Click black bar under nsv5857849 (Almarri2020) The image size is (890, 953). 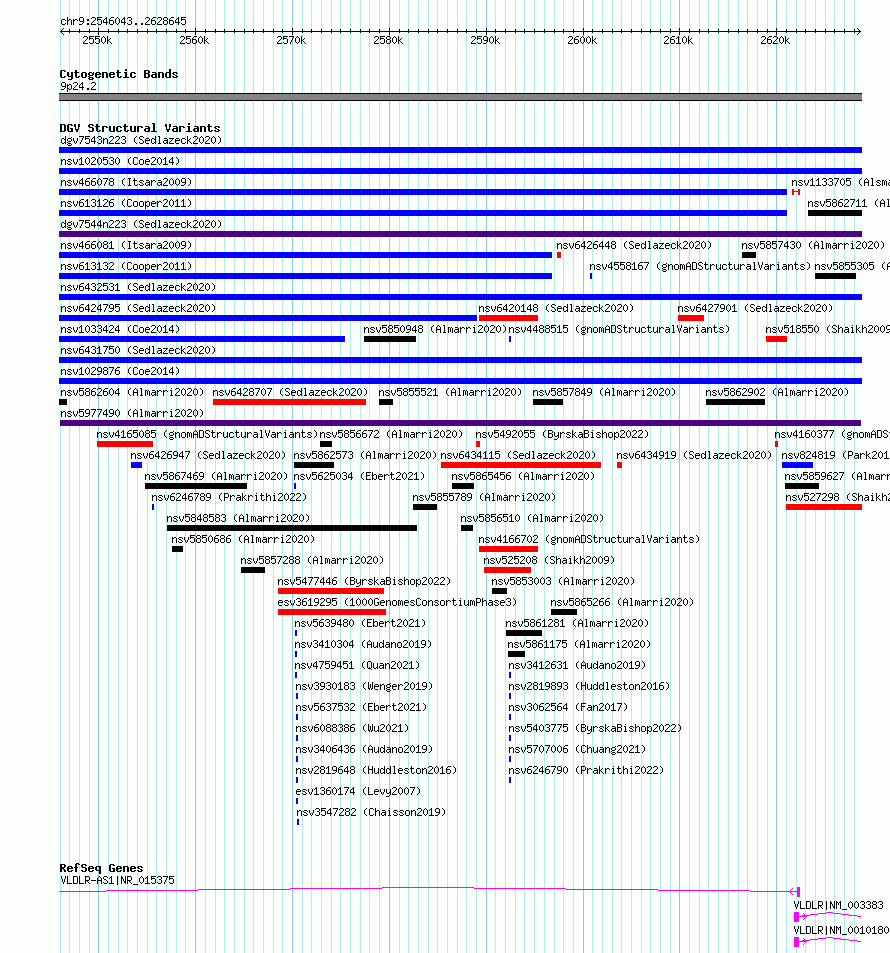coord(548,402)
